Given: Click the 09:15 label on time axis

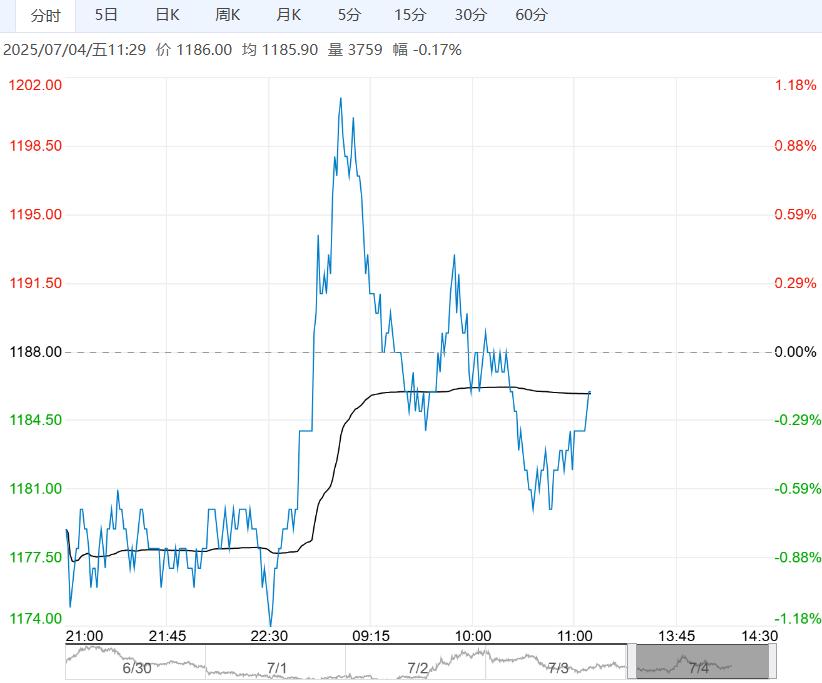Looking at the screenshot, I should [370, 636].
